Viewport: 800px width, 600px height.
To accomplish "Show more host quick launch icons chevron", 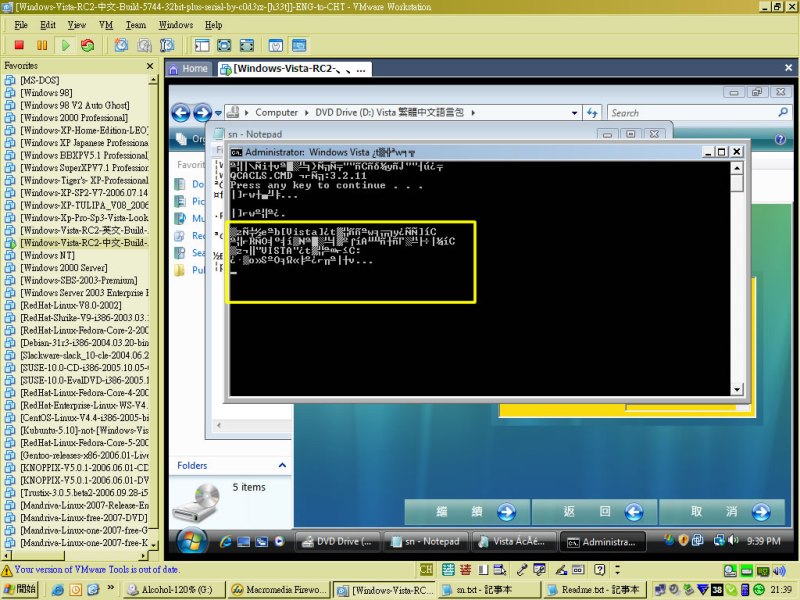I will 111,588.
